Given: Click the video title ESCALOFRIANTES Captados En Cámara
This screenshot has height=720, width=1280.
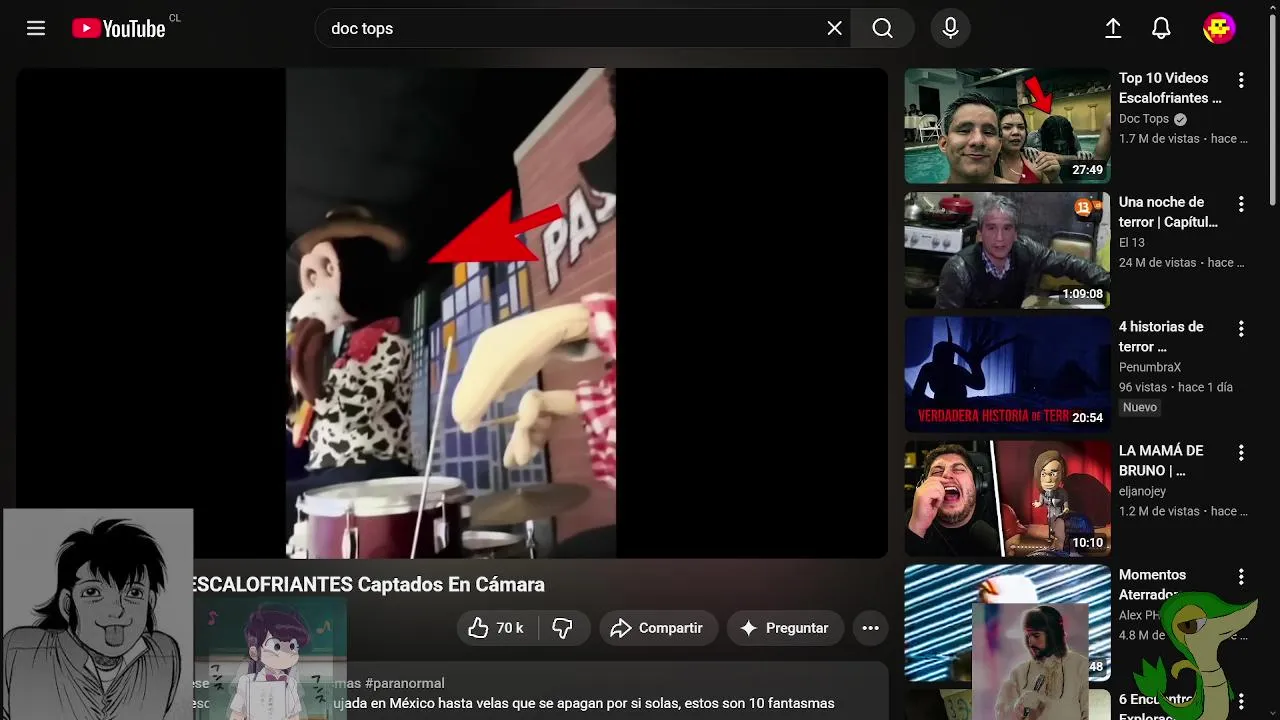Looking at the screenshot, I should 366,584.
